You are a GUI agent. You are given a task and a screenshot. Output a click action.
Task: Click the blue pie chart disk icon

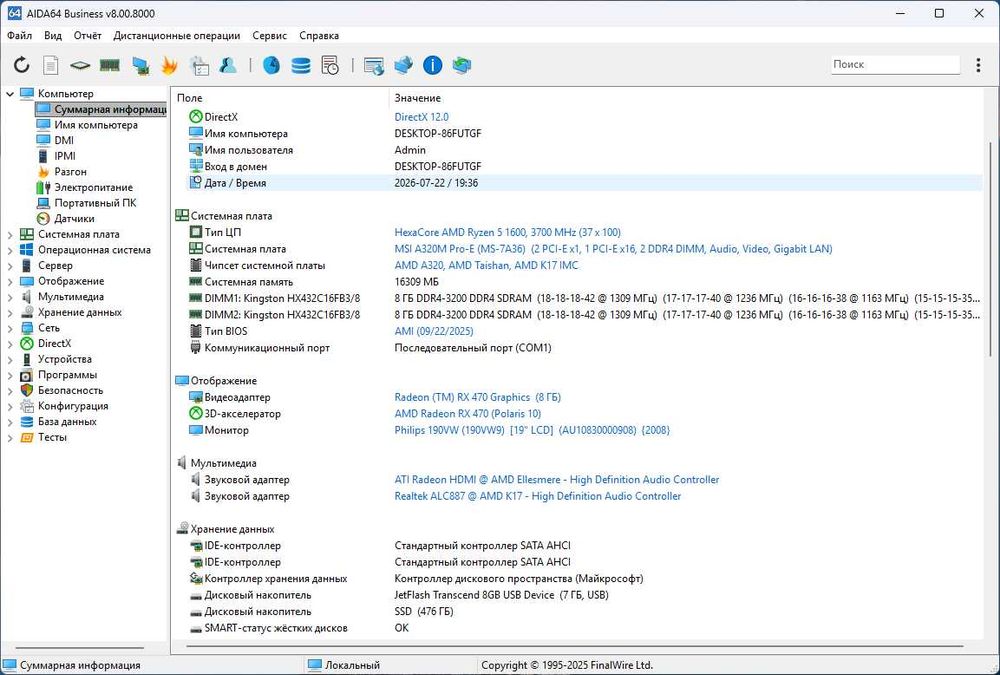pos(271,65)
